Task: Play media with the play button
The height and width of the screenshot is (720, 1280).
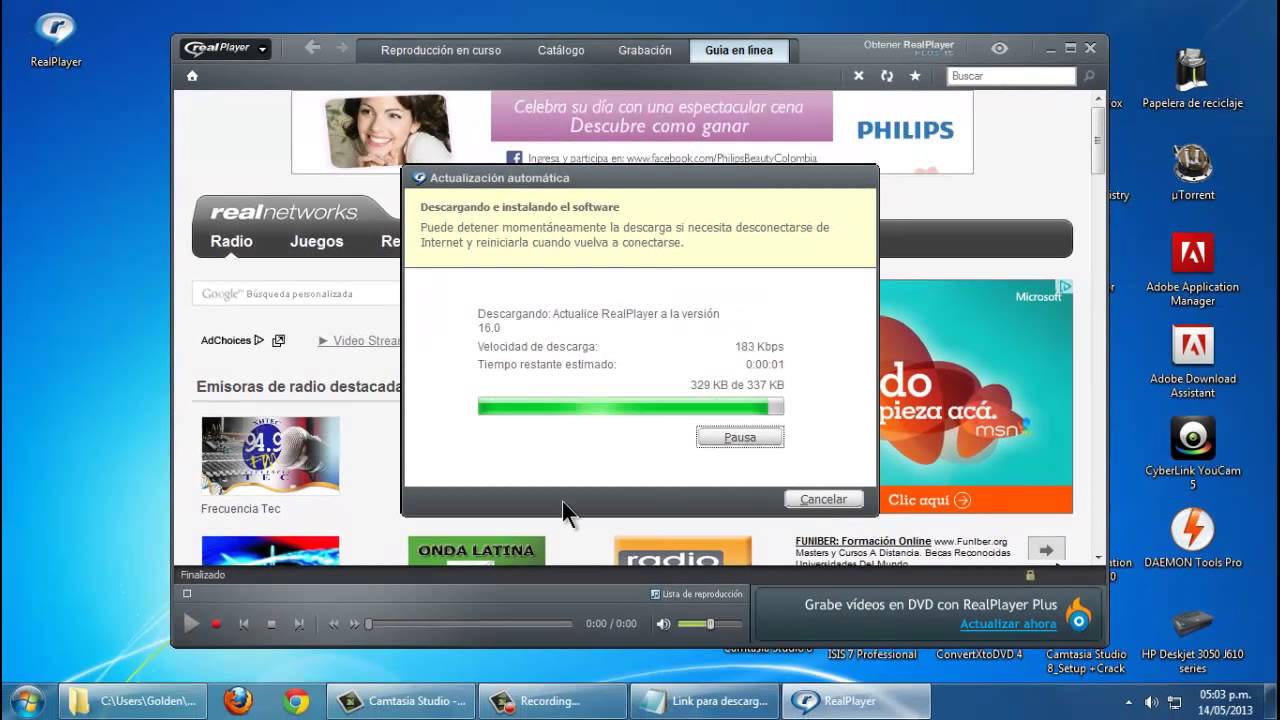Action: (191, 624)
